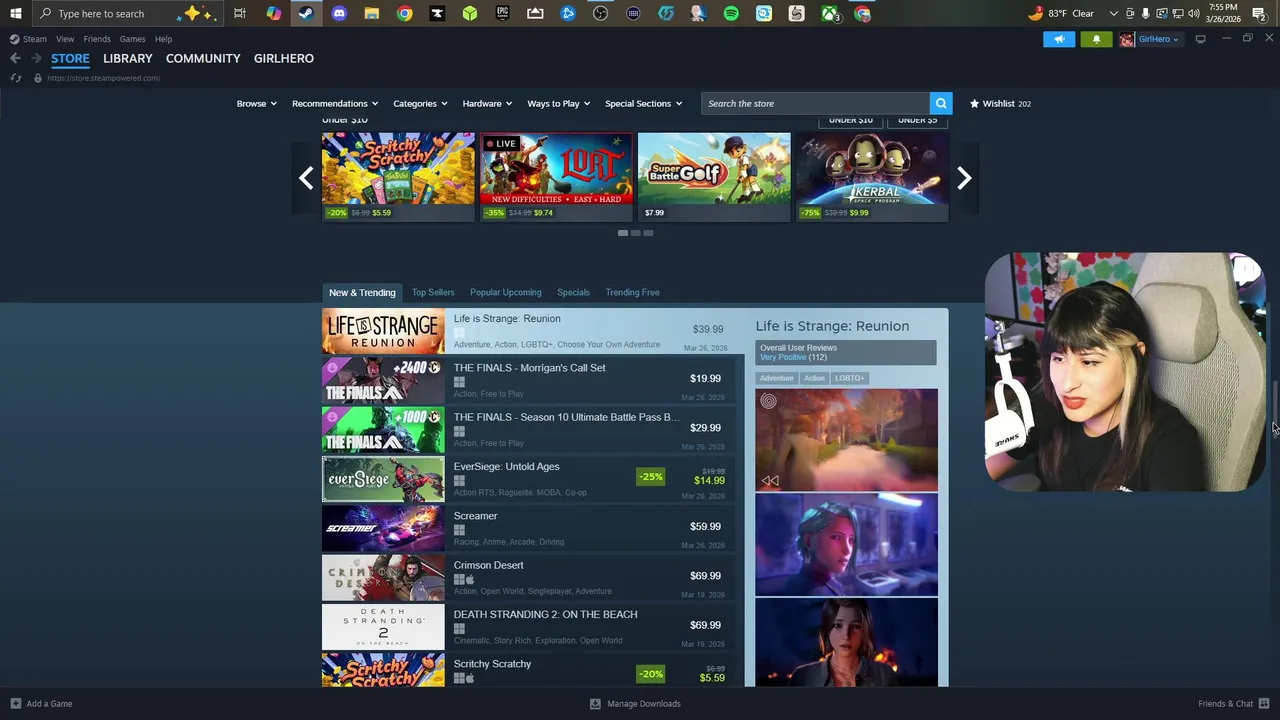Reload the store page with the refresh icon
The image size is (1280, 720).
tap(16, 78)
